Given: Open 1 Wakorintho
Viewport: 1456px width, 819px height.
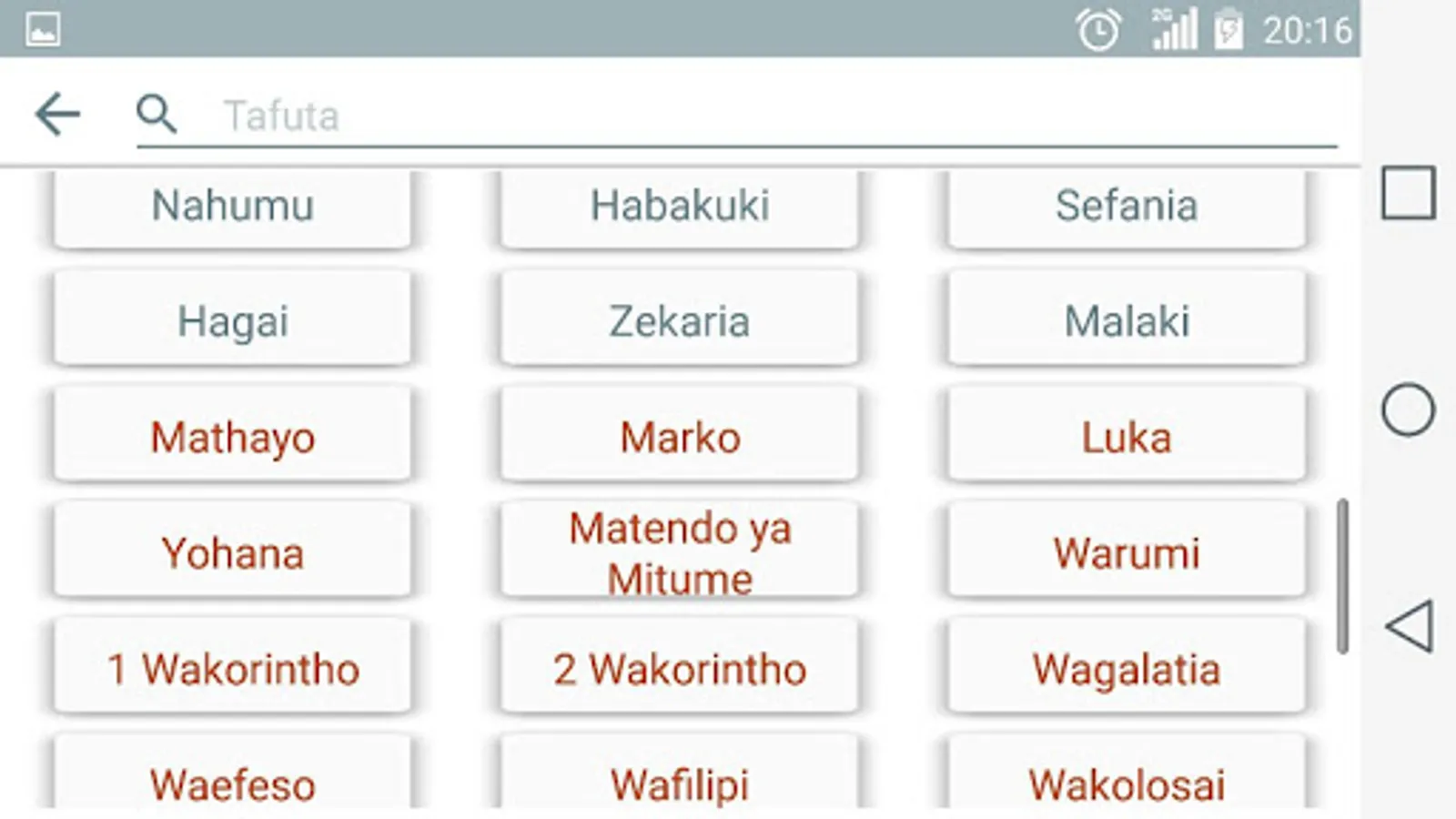Looking at the screenshot, I should tap(233, 669).
